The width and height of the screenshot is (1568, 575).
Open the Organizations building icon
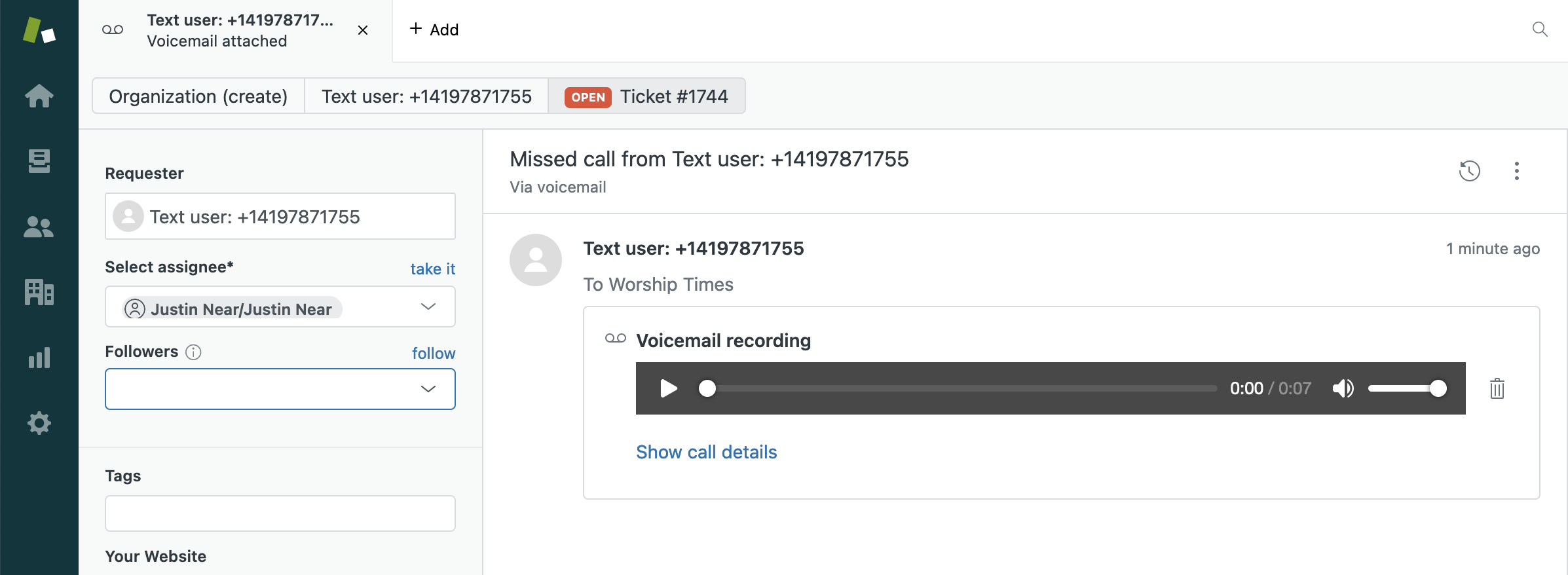click(39, 292)
